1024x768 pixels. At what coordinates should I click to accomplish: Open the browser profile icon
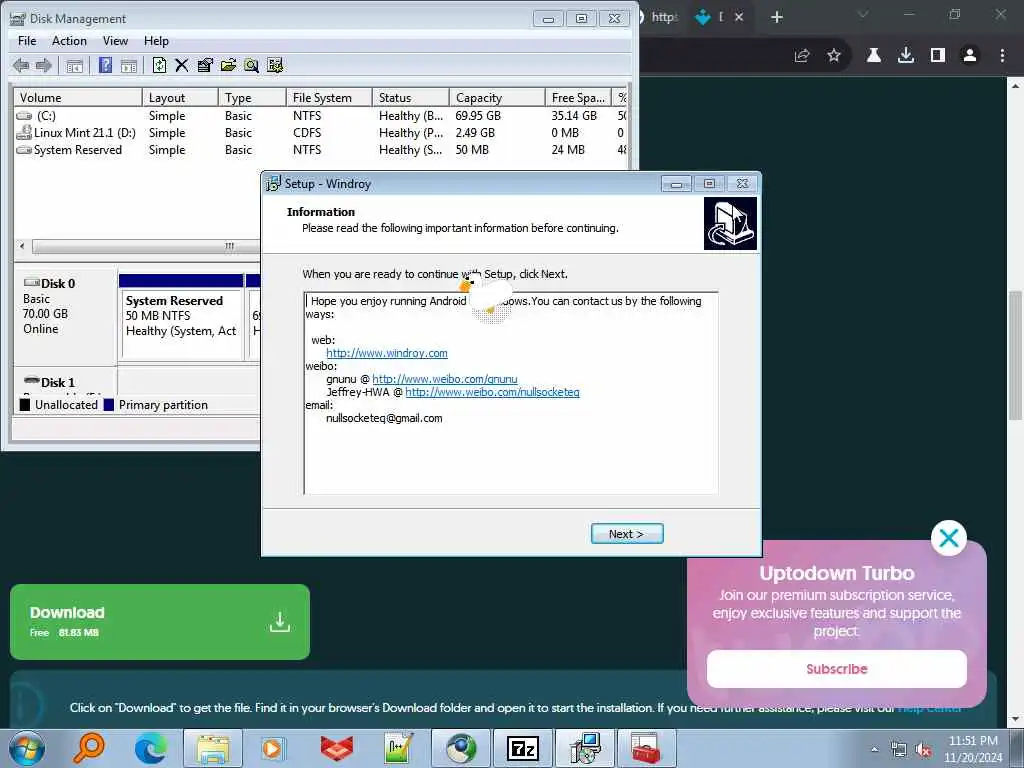point(970,56)
